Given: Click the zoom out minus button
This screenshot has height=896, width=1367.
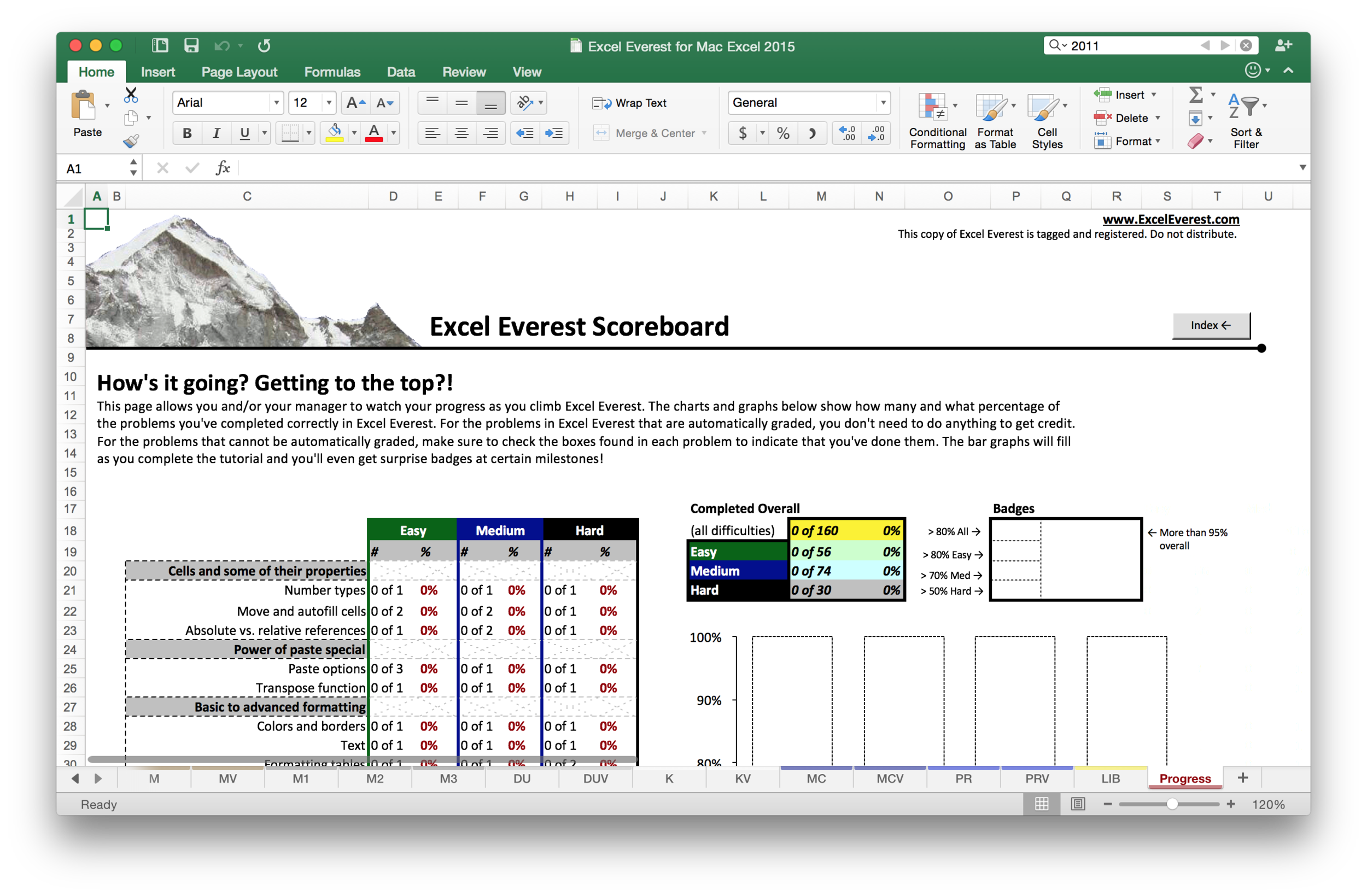Looking at the screenshot, I should (x=1108, y=804).
